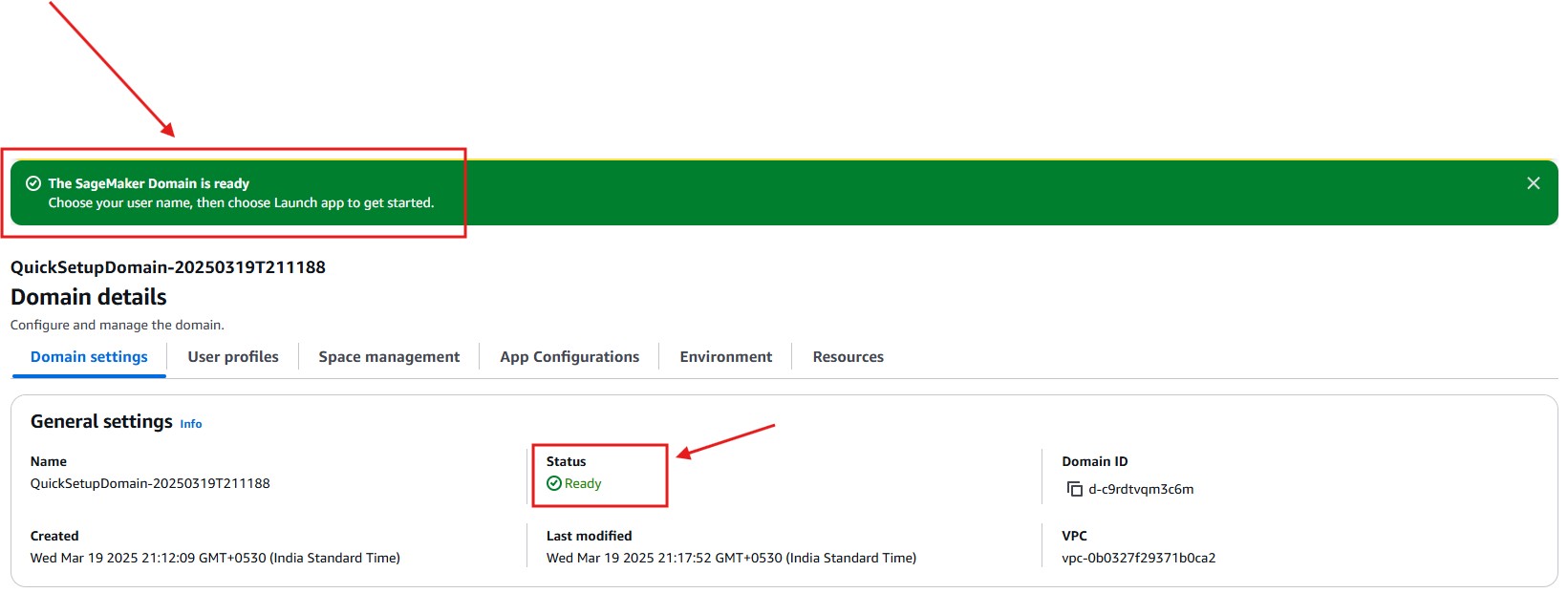Click the banner title about SageMaker Domain
Image resolution: width=1568 pixels, height=593 pixels.
(148, 183)
